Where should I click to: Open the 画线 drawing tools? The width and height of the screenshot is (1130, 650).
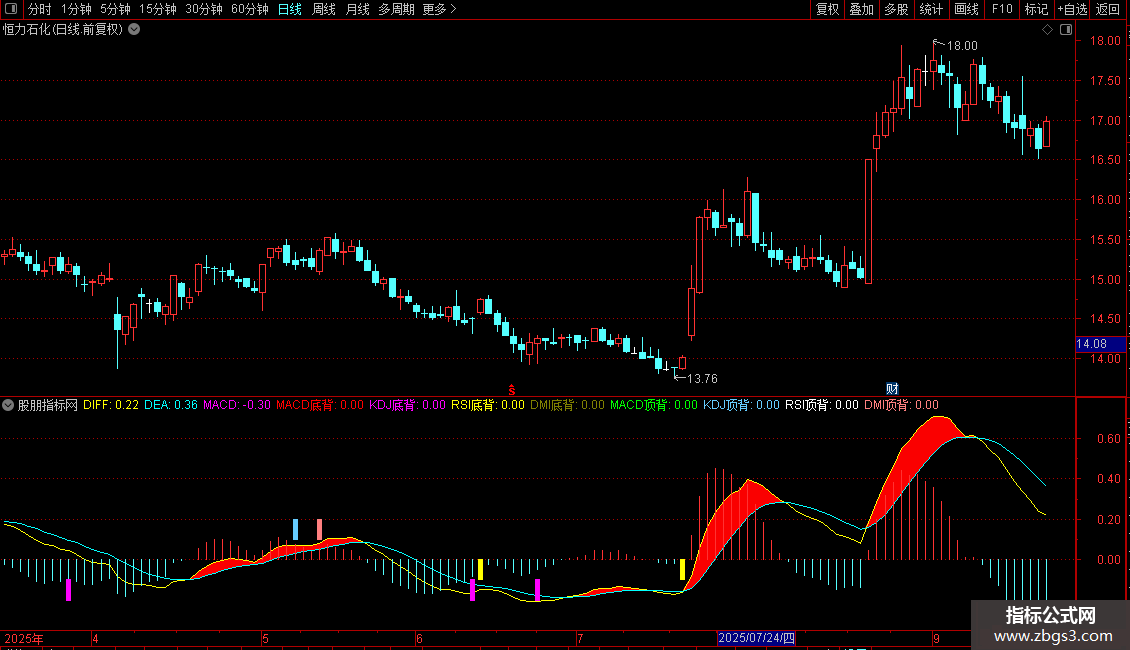[966, 9]
